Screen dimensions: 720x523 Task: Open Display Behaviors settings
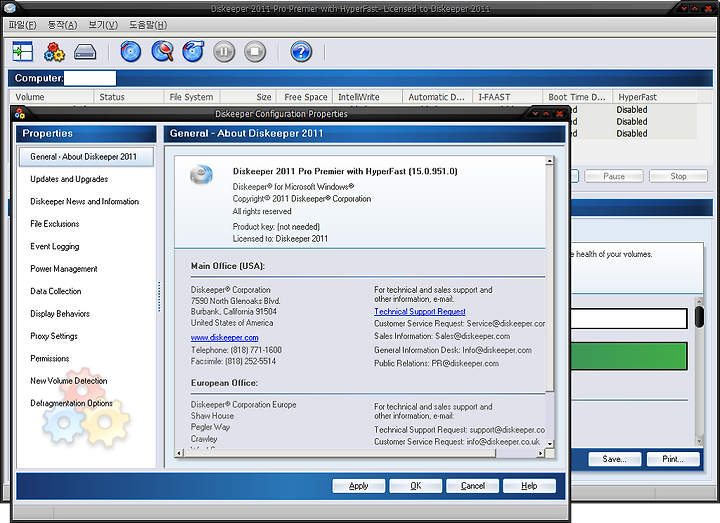[60, 314]
